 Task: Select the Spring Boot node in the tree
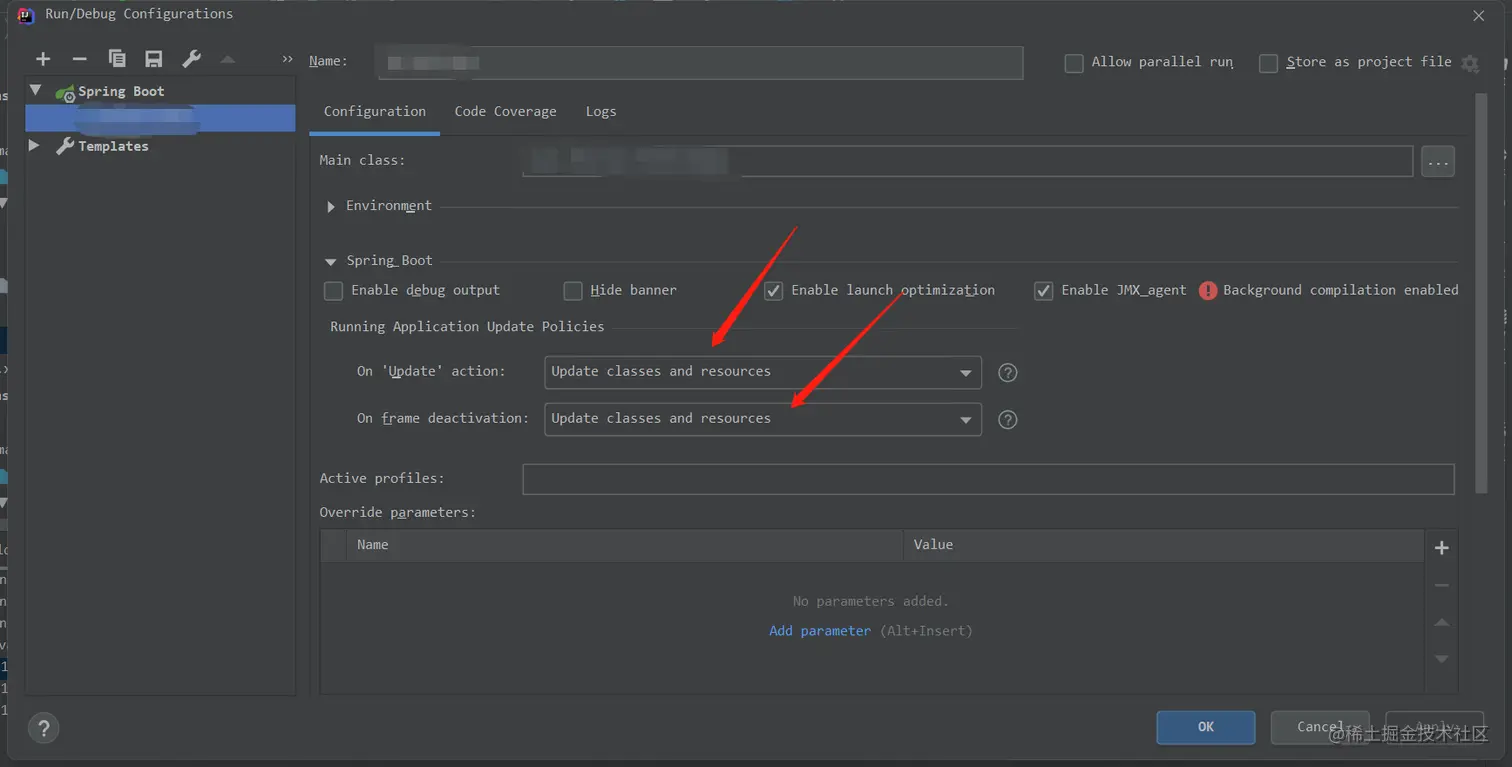point(121,91)
